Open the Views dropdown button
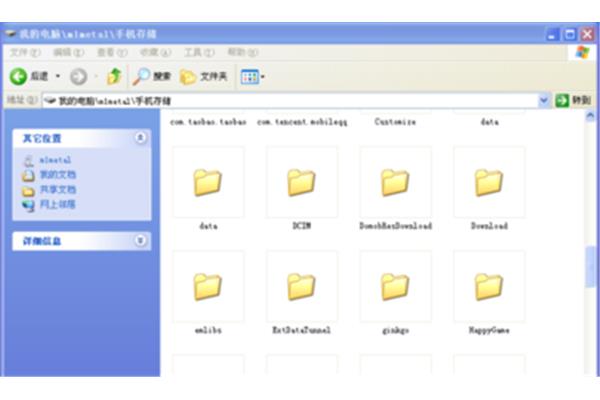 [253, 77]
